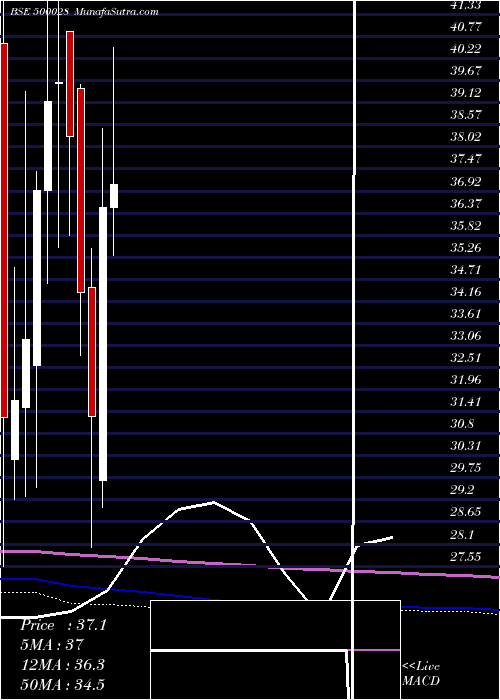Click the 40.22 price axis label
This screenshot has width=500, height=700.
465,49
